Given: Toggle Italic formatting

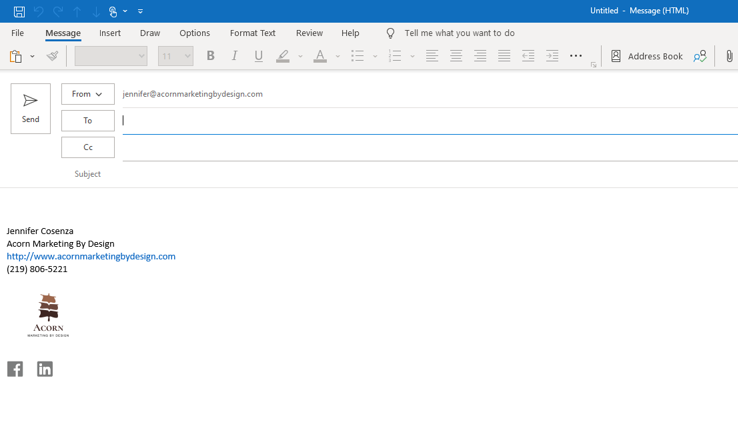Looking at the screenshot, I should 234,56.
